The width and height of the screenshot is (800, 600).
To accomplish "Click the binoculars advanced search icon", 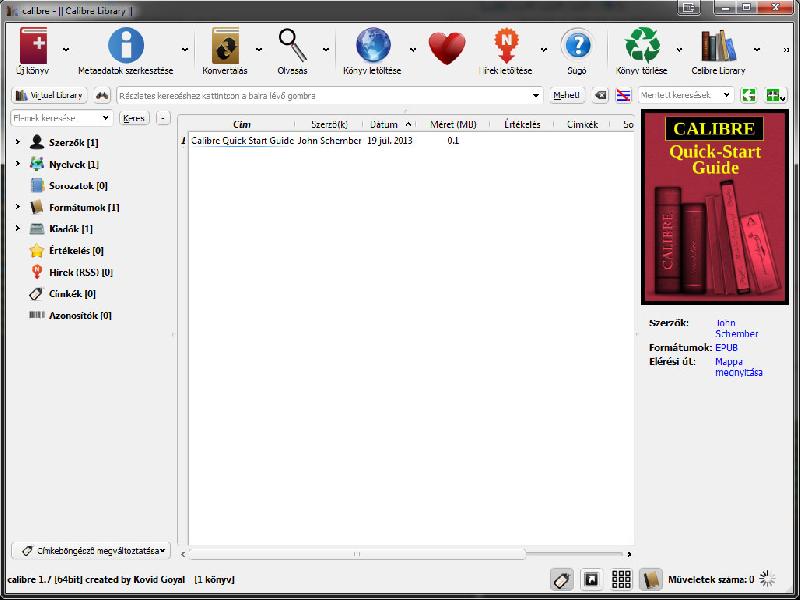I will tap(103, 95).
